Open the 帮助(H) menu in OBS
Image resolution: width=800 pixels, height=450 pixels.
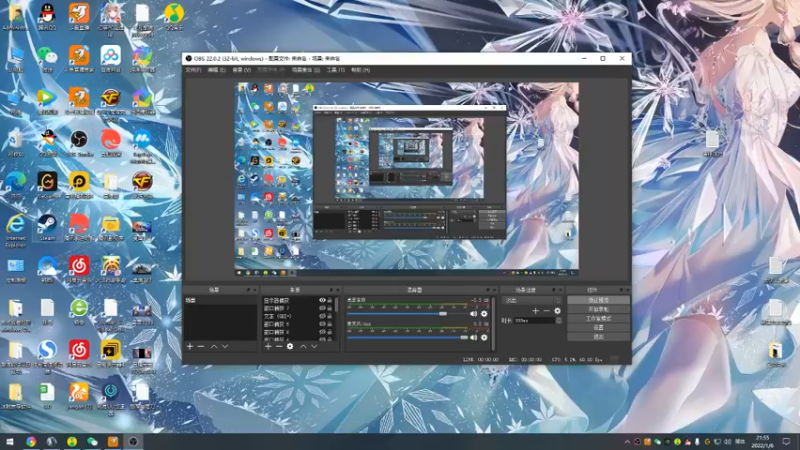tap(360, 70)
